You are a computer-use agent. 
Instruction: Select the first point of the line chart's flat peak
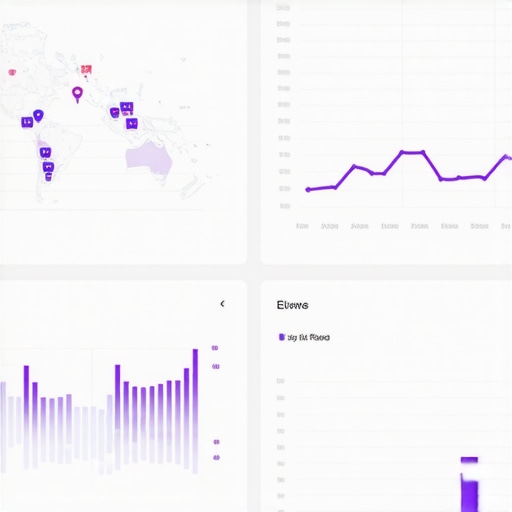pyautogui.click(x=402, y=152)
